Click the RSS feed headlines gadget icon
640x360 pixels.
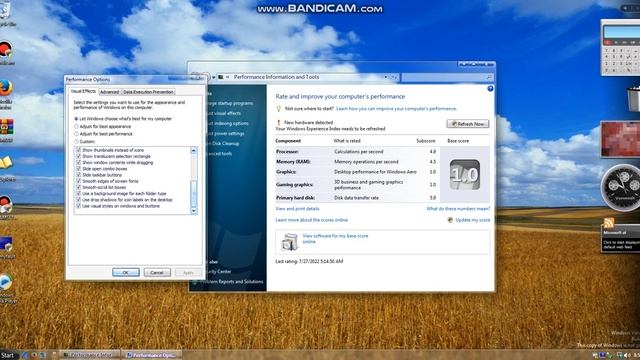tap(609, 223)
